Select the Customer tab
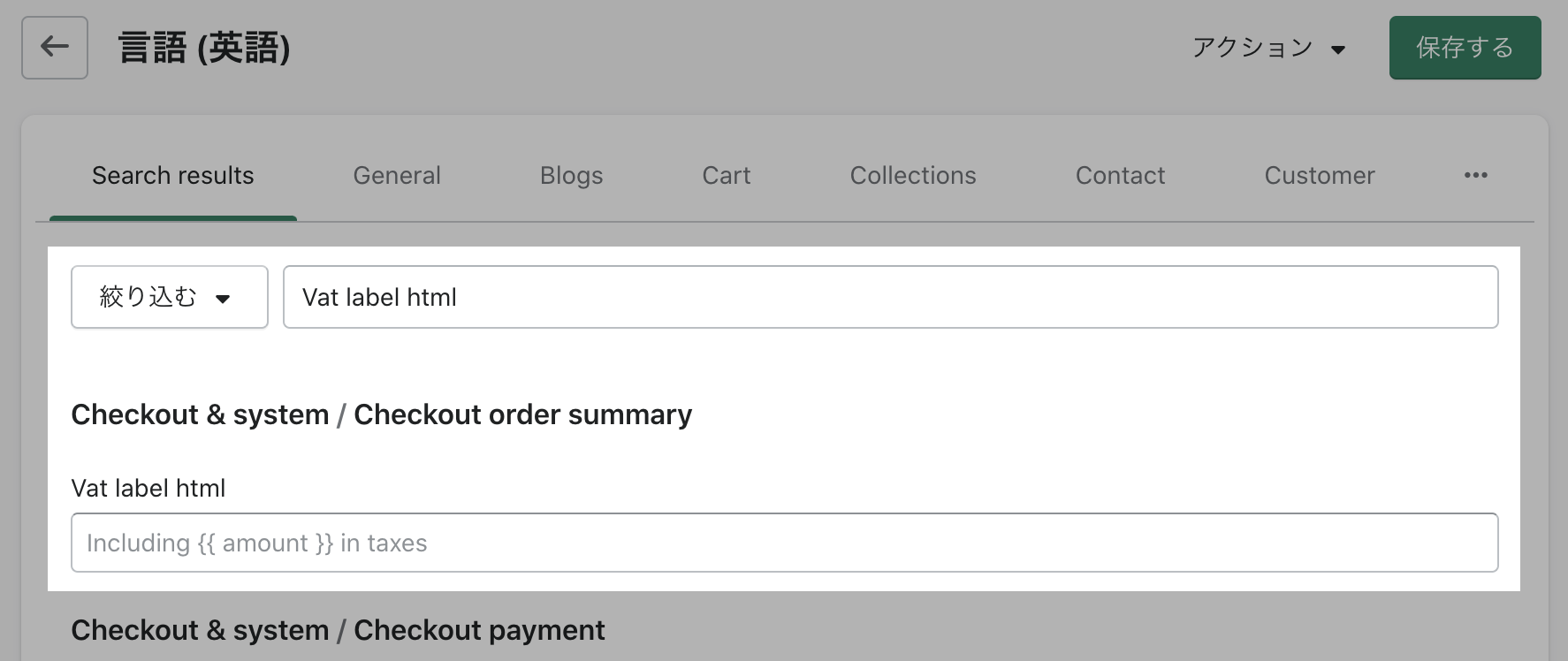 [1320, 176]
